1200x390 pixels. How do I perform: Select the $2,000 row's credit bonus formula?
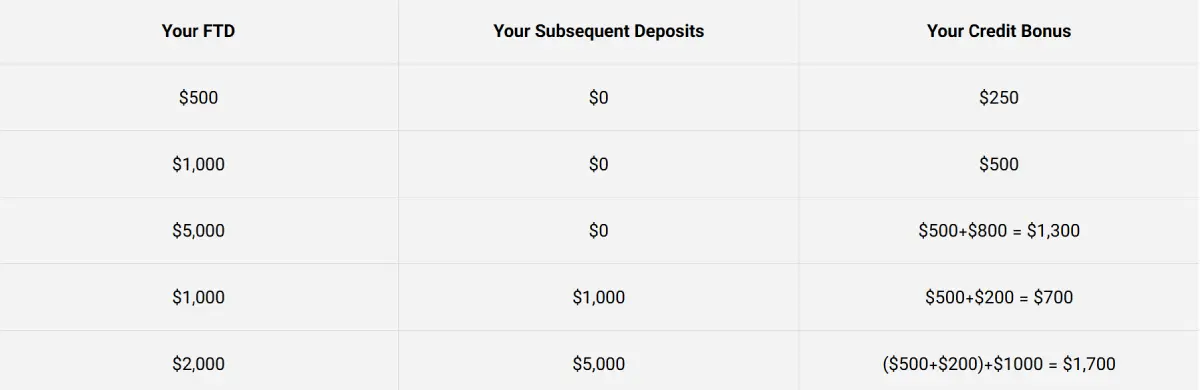tap(999, 364)
